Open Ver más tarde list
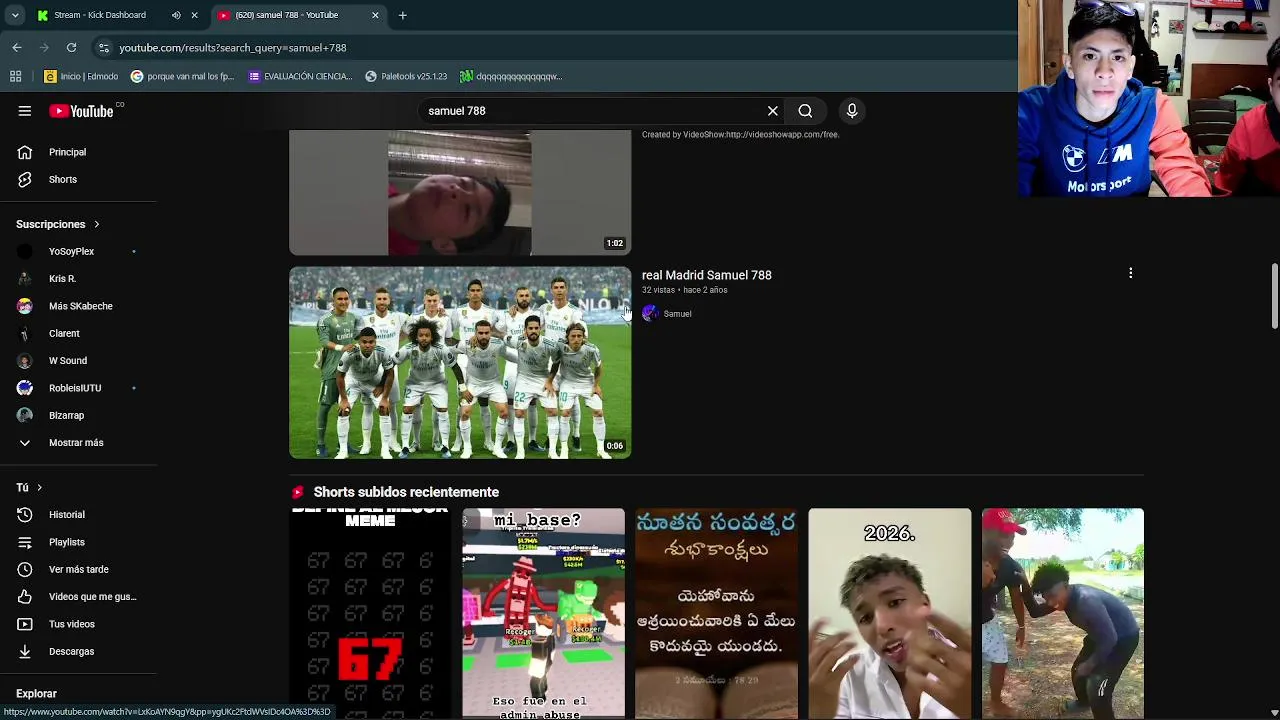 click(x=78, y=569)
